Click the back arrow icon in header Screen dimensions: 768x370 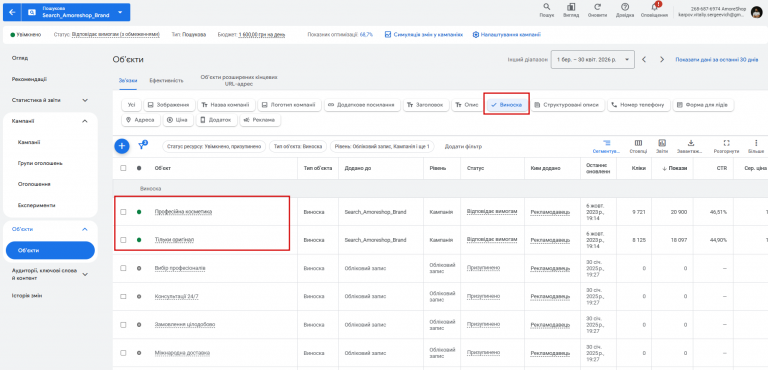pos(12,12)
